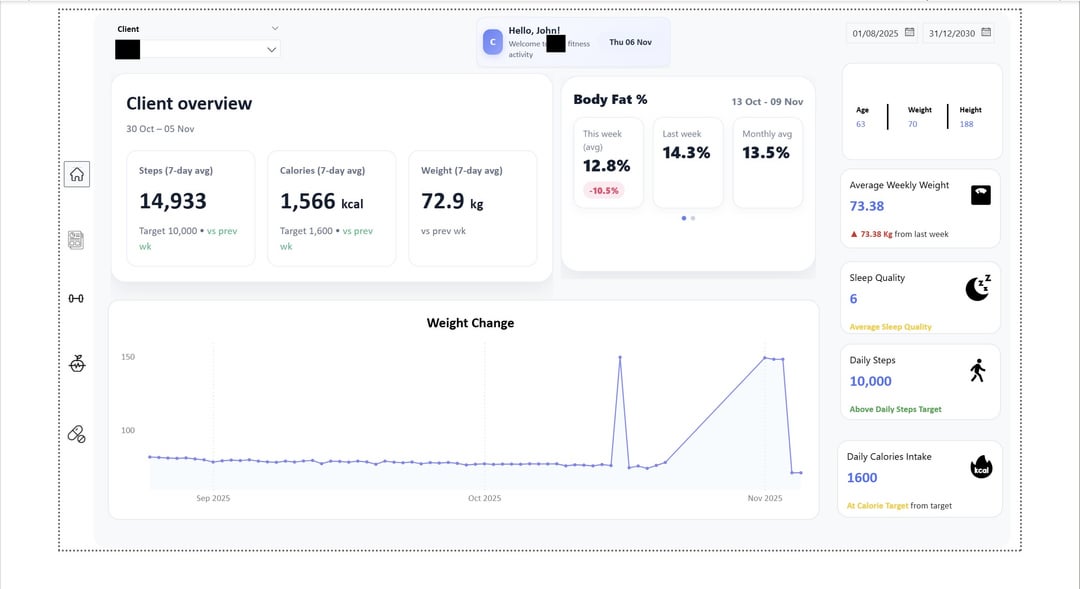Click the weighing scale icon
Viewport: 1080px width, 589px height.
[980, 195]
